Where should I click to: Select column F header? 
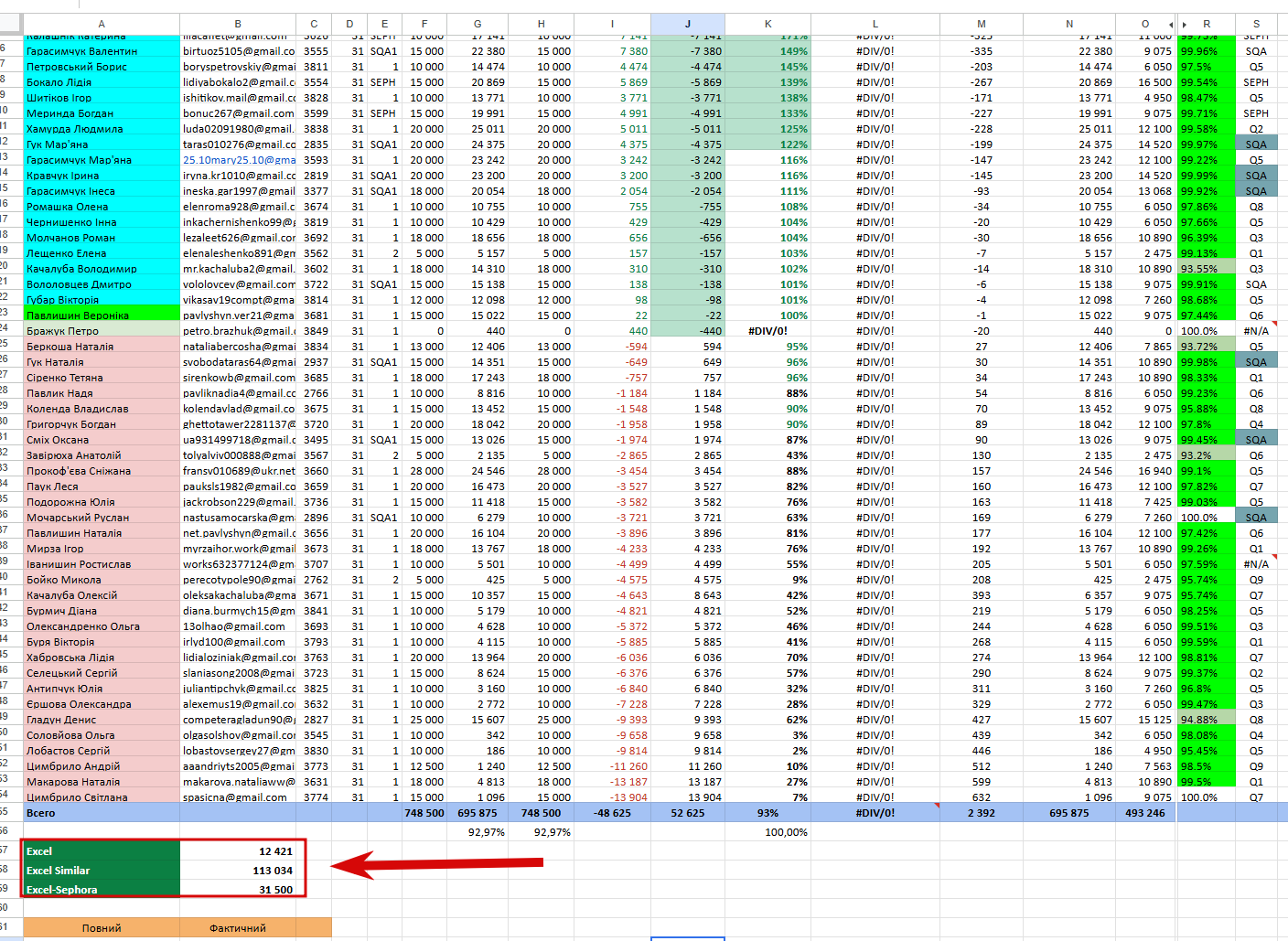tap(424, 24)
